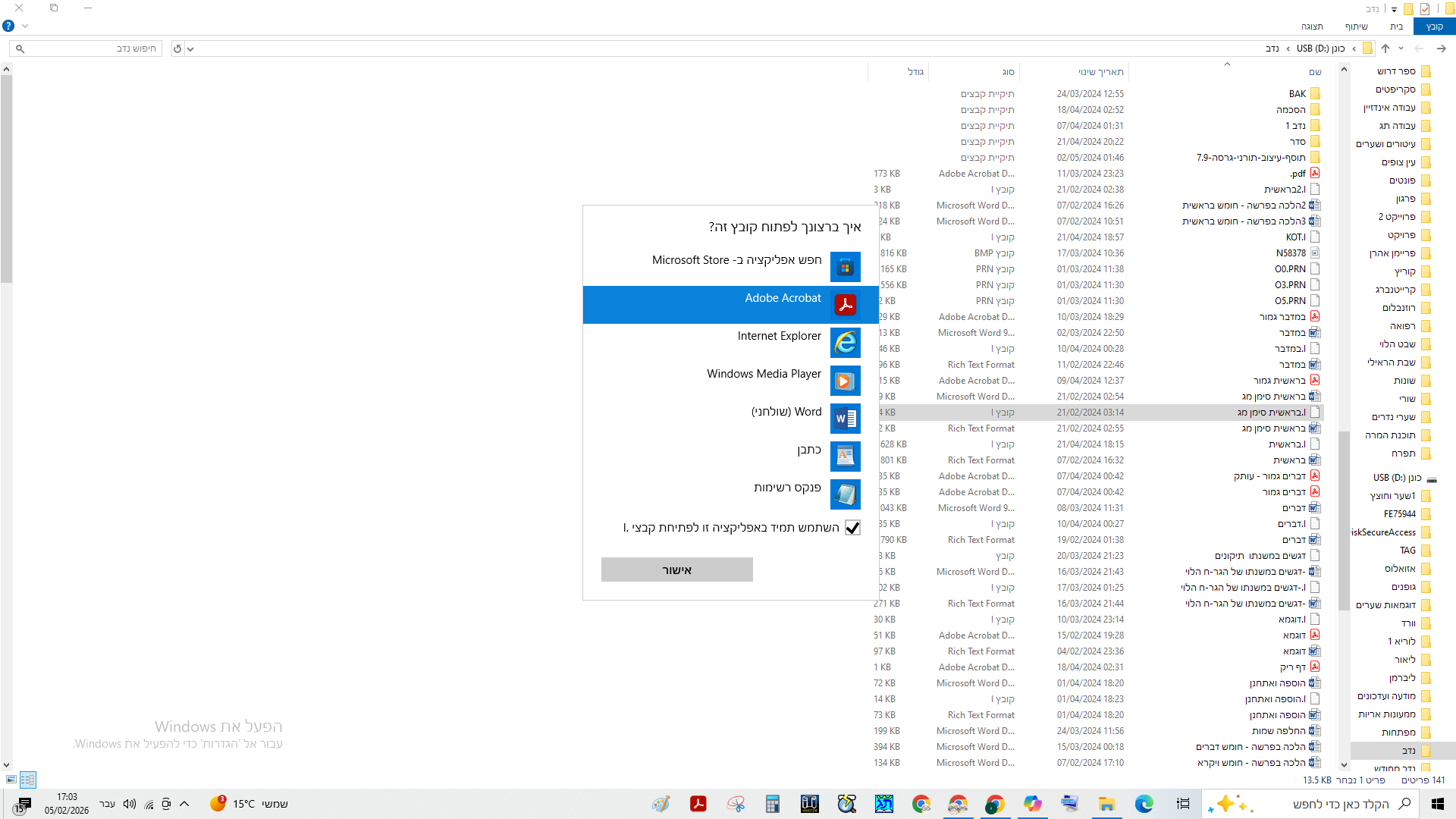Switch to details view toggle in status bar
1456x819 pixels.
coord(28,780)
